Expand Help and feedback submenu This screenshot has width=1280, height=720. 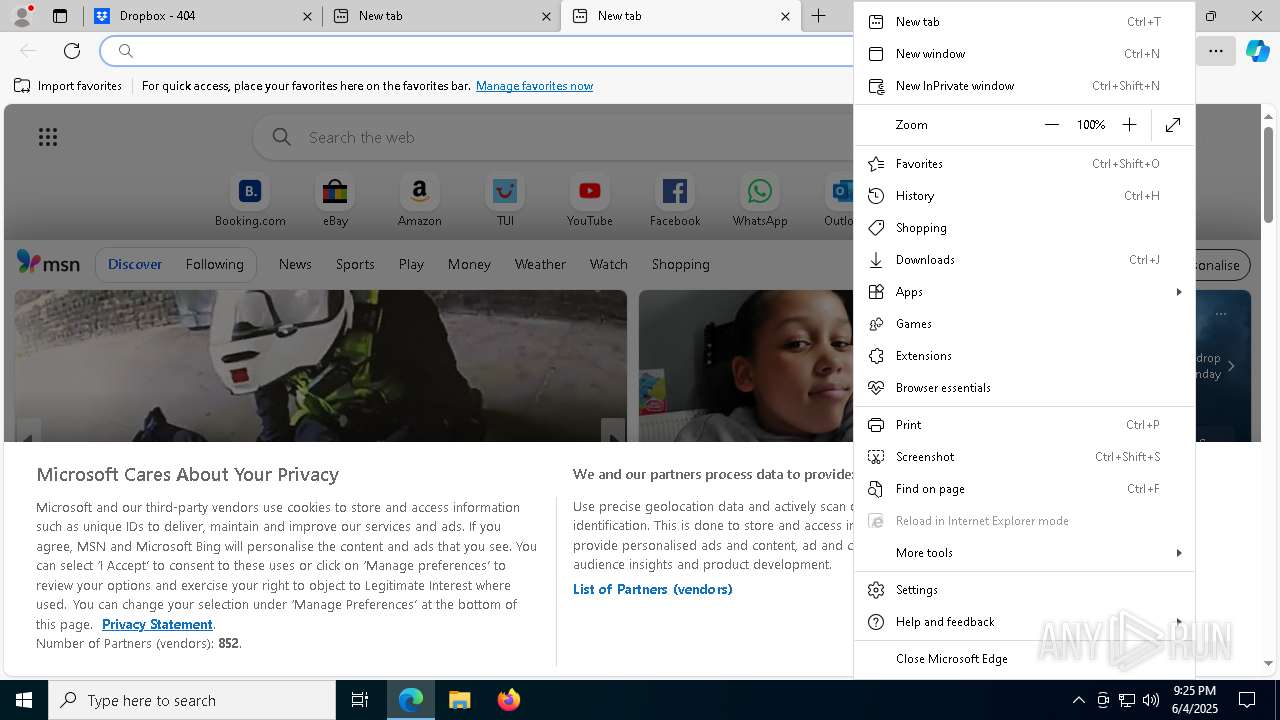[1025, 622]
